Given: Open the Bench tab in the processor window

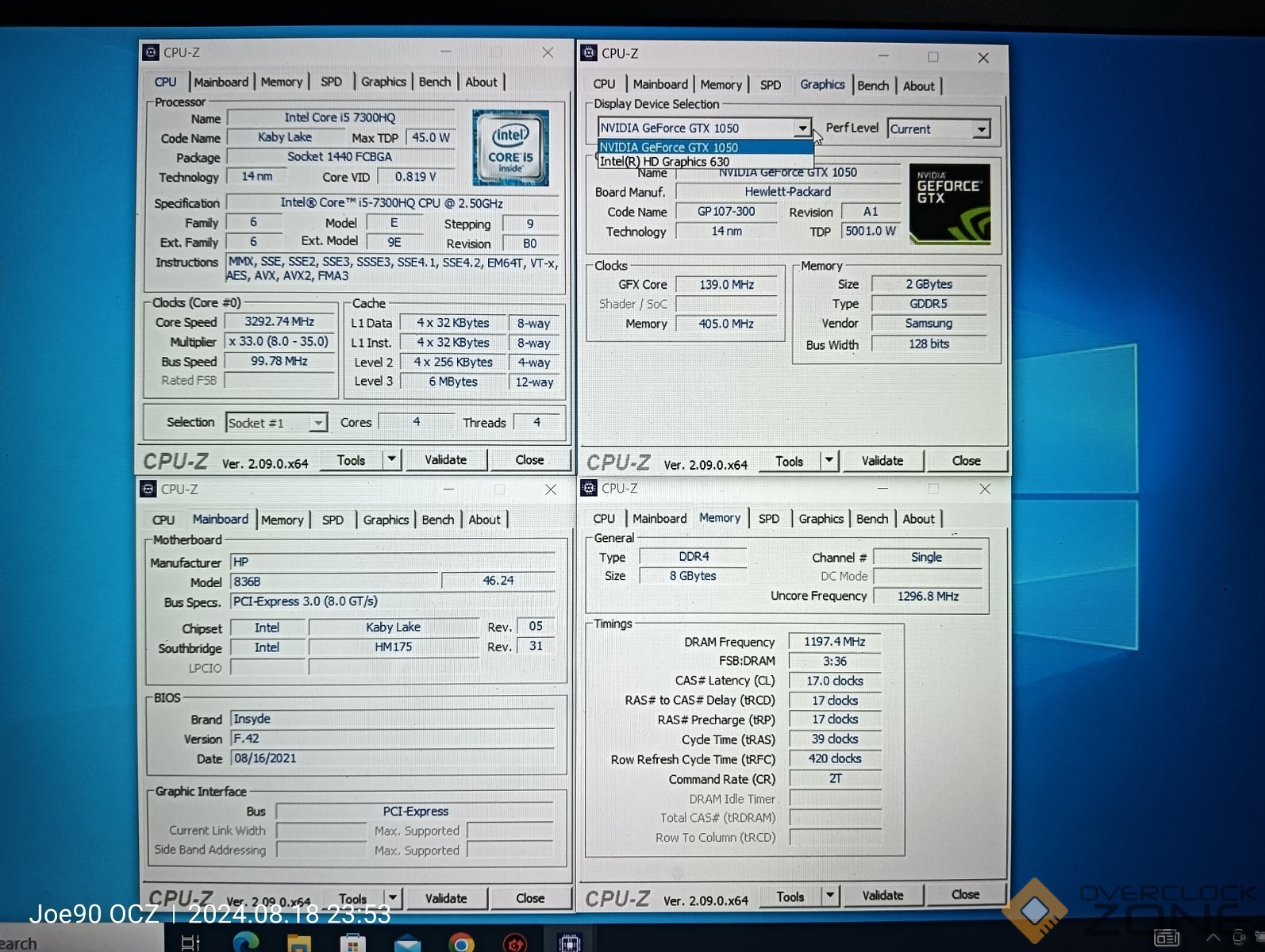Looking at the screenshot, I should [x=434, y=82].
